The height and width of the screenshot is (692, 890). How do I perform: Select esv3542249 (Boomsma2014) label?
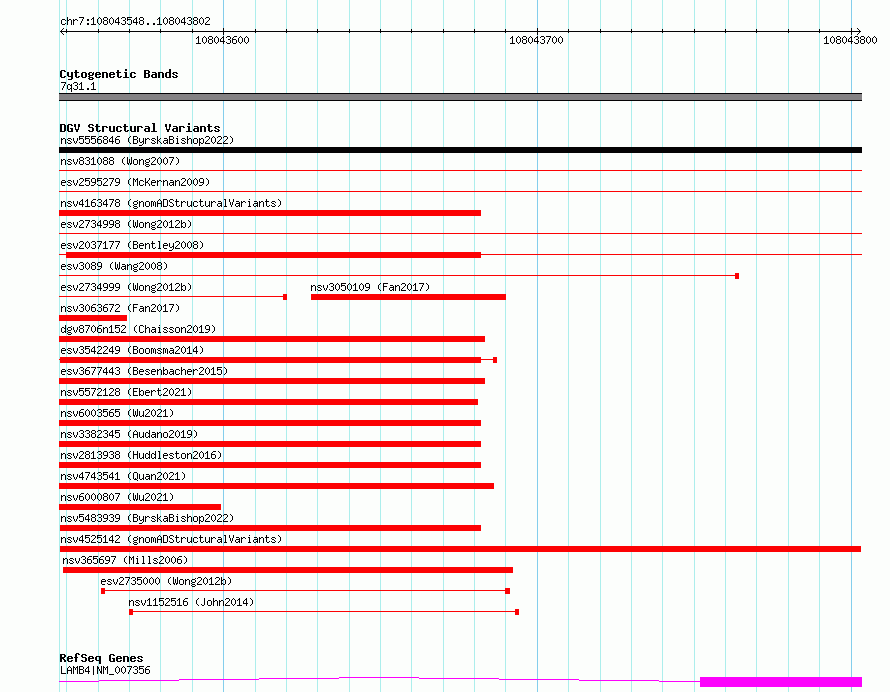132,350
